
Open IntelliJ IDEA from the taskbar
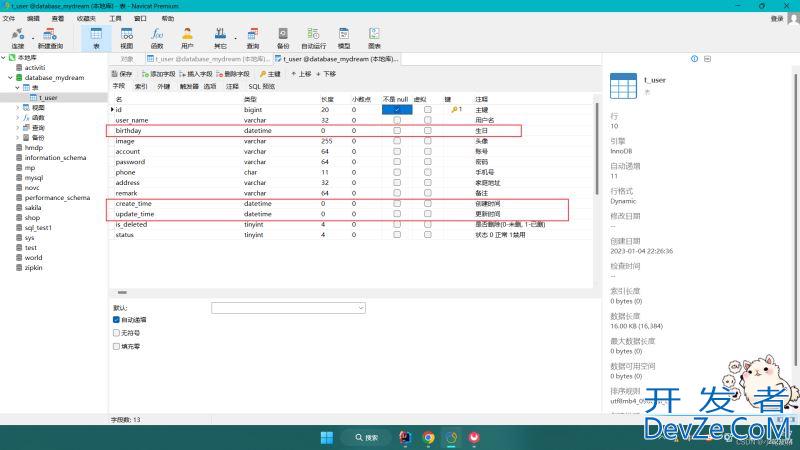pyautogui.click(x=406, y=437)
